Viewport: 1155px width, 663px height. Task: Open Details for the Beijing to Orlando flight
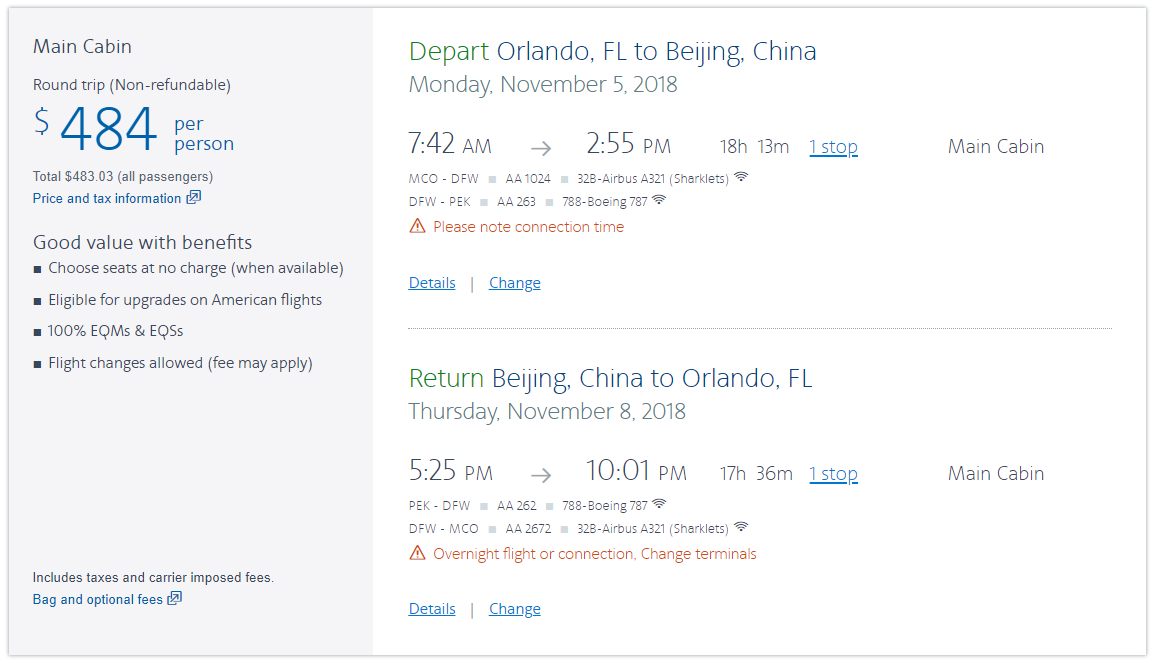(432, 609)
